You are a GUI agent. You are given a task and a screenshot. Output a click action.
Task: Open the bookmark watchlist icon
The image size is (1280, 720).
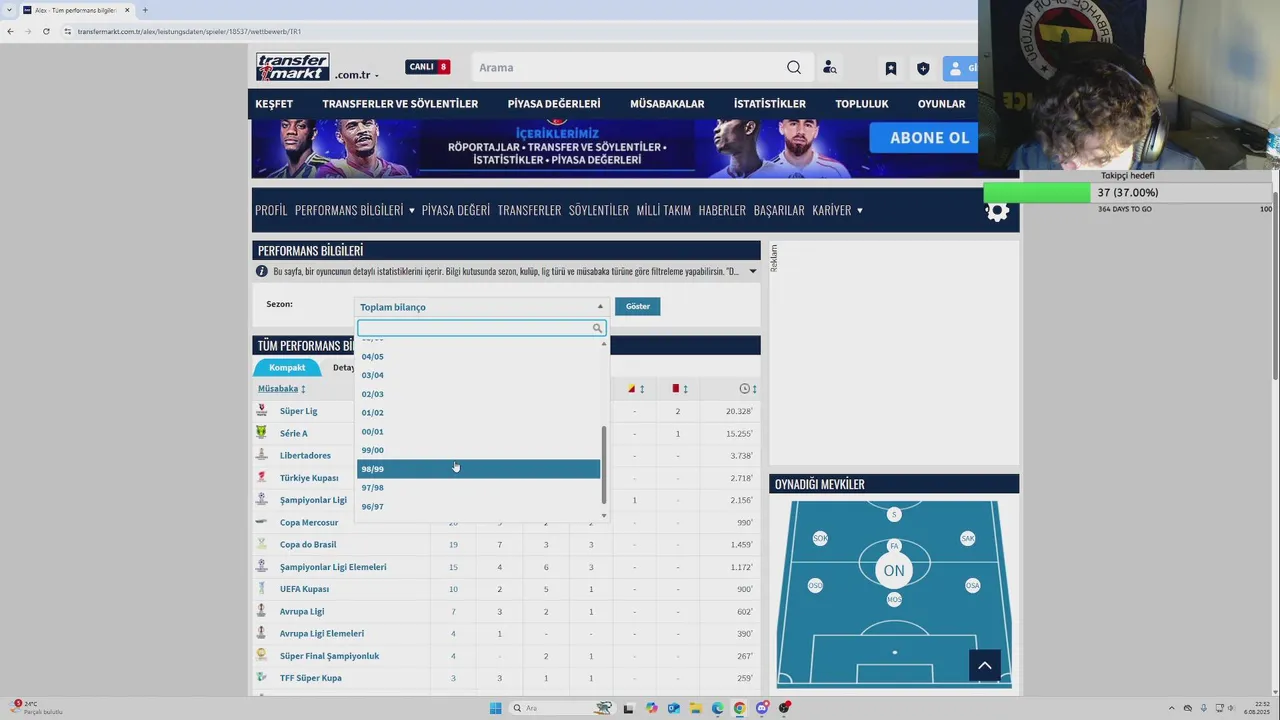coord(891,68)
